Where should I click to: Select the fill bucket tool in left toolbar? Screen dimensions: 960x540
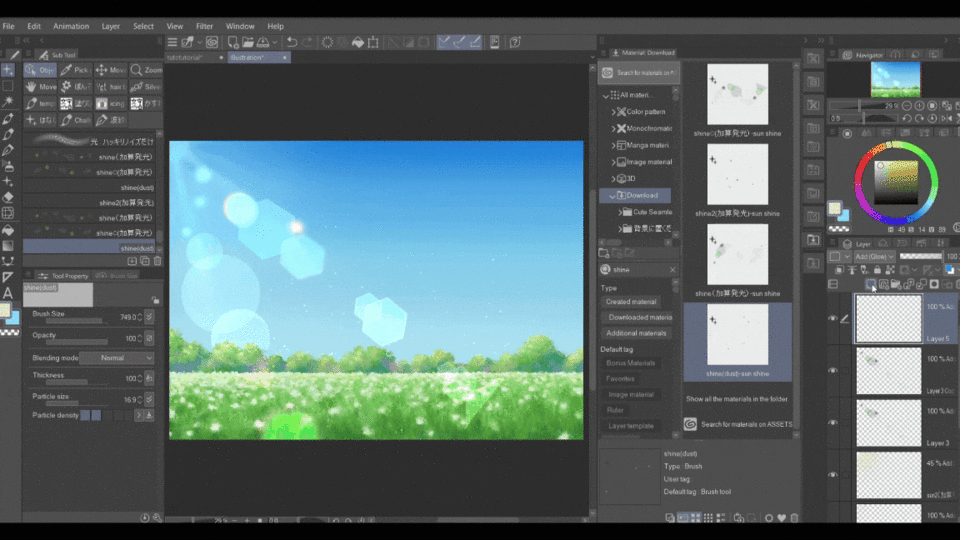pyautogui.click(x=8, y=230)
